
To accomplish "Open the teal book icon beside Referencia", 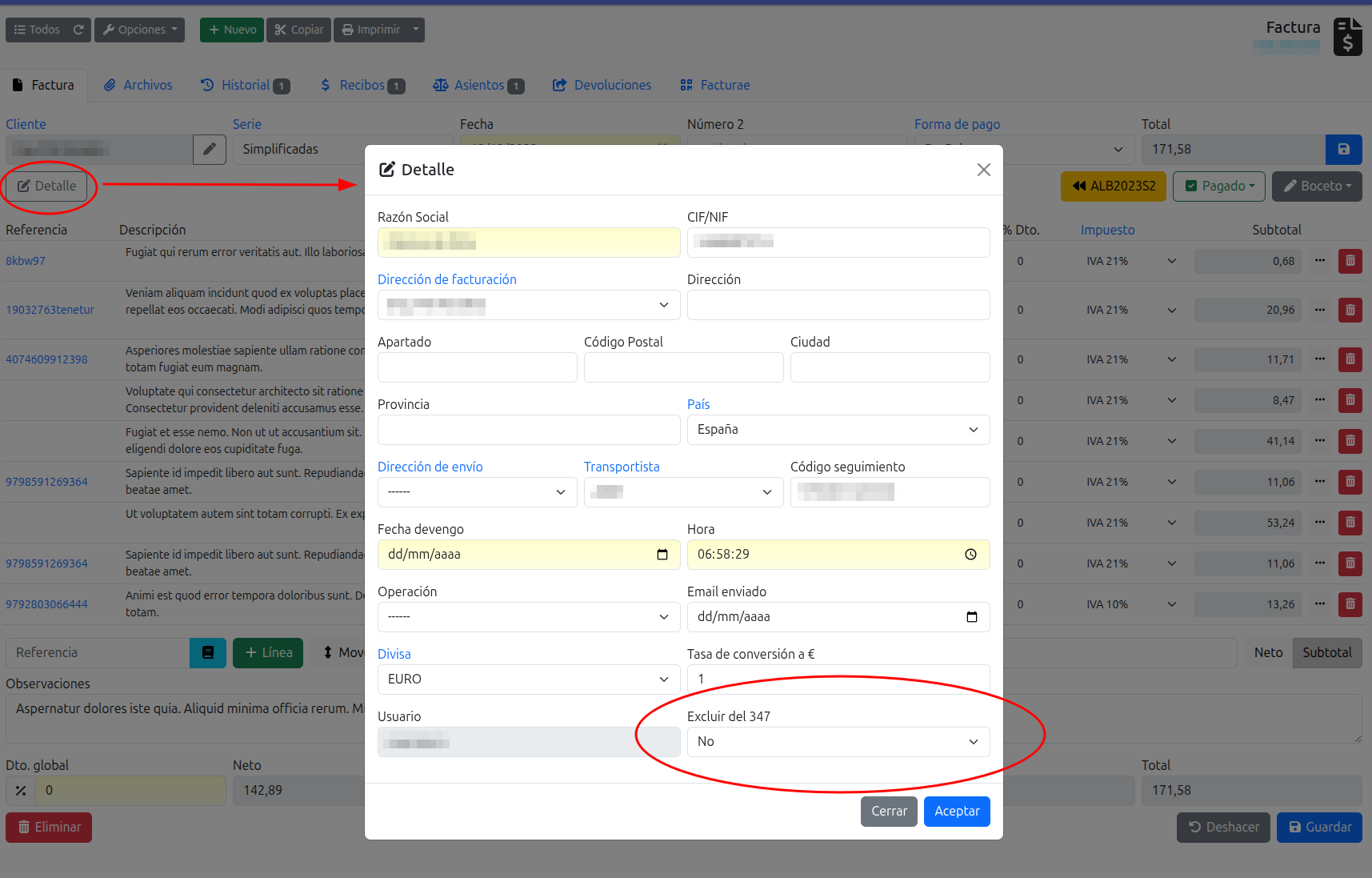I will point(208,653).
